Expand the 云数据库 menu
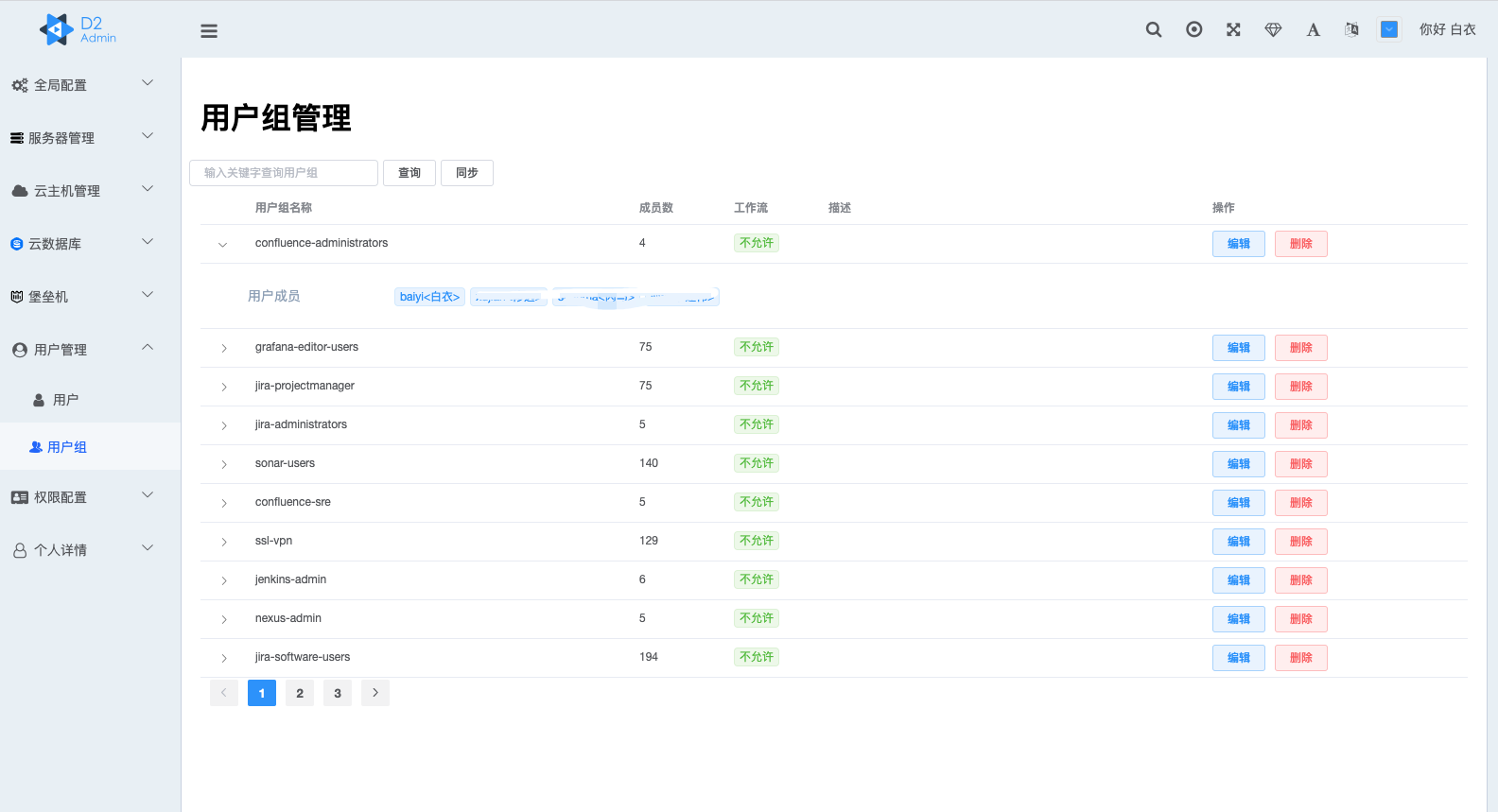Screen dimensions: 1498x812 pos(90,243)
